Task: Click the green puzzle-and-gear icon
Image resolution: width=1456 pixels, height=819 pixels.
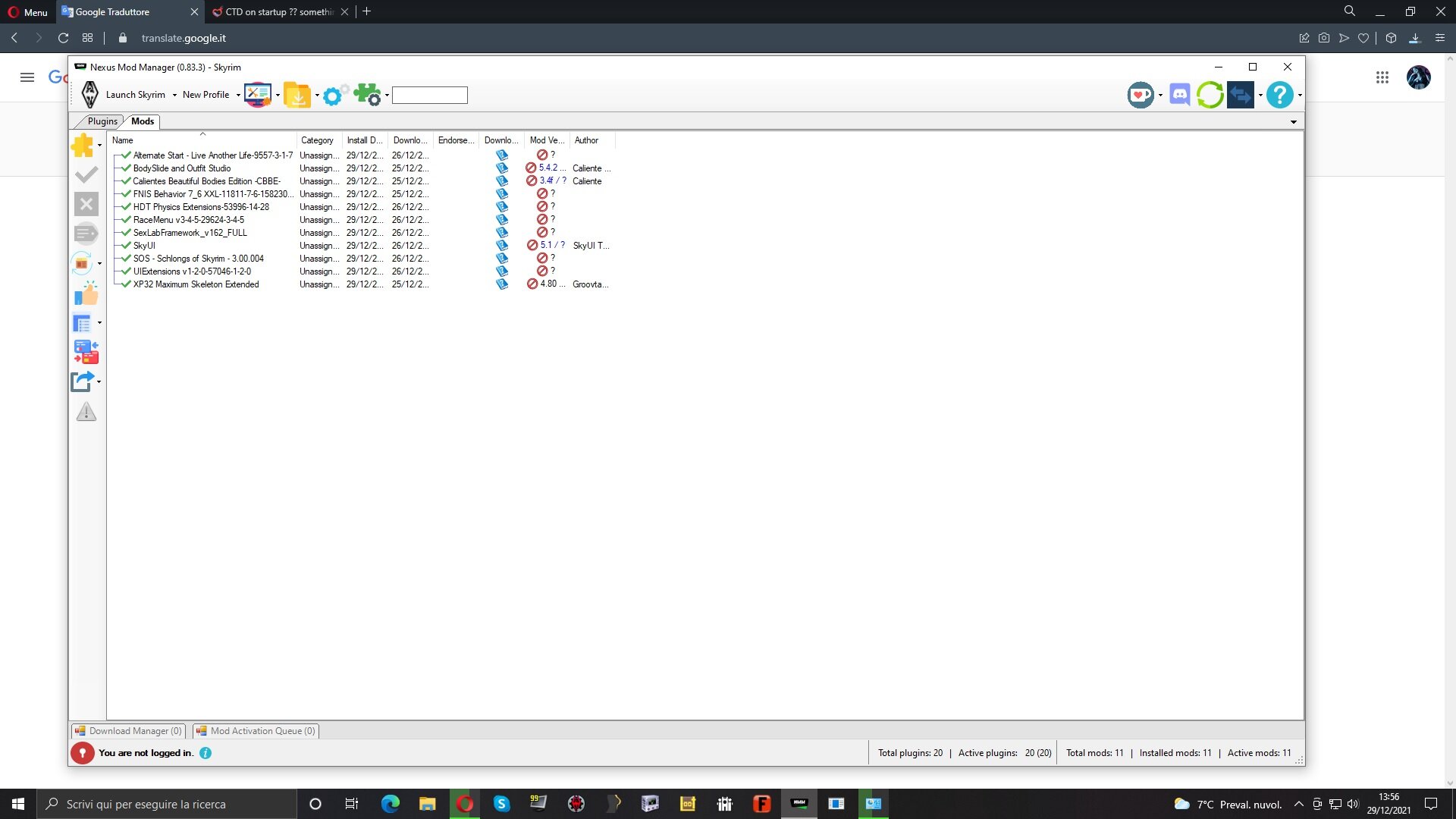Action: point(368,95)
